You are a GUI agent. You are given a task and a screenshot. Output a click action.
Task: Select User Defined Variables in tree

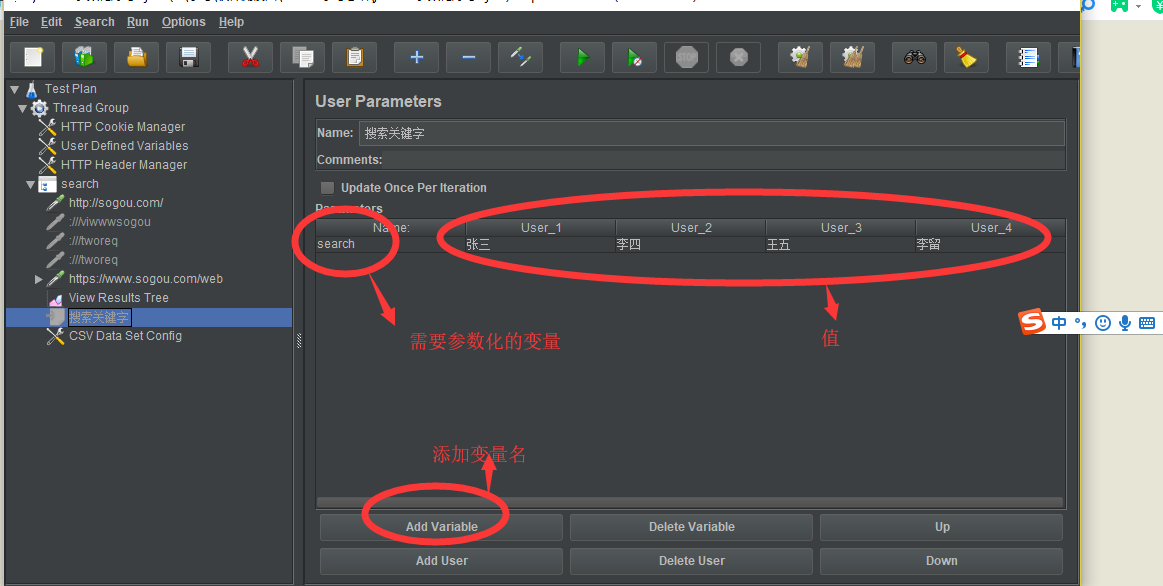[124, 146]
